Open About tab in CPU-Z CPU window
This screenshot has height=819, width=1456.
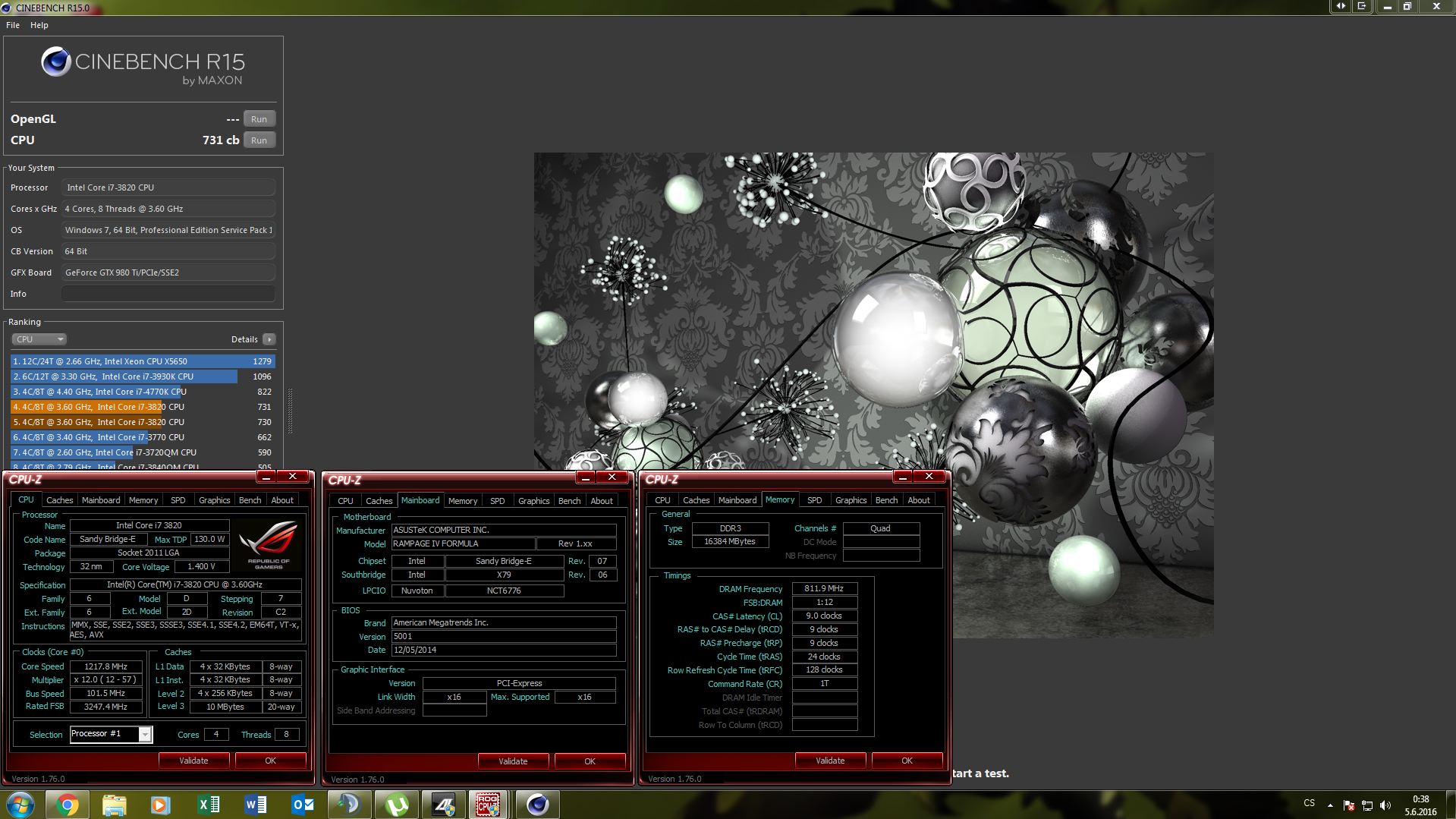coord(282,500)
